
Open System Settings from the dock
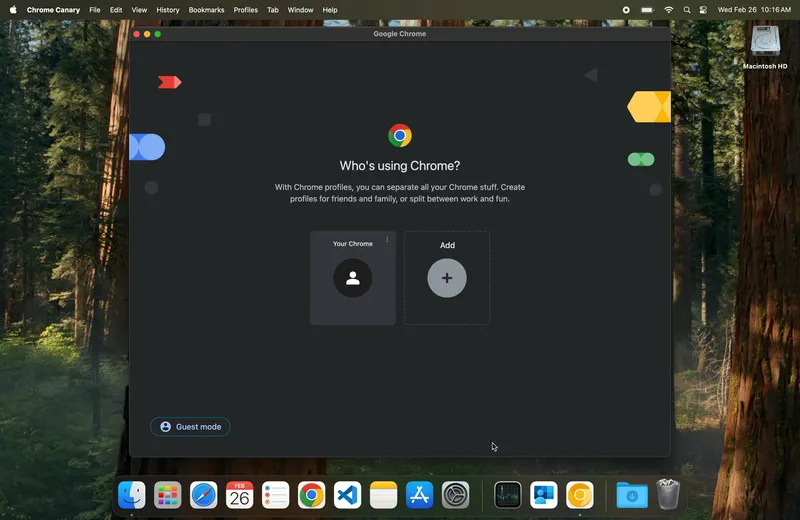456,494
